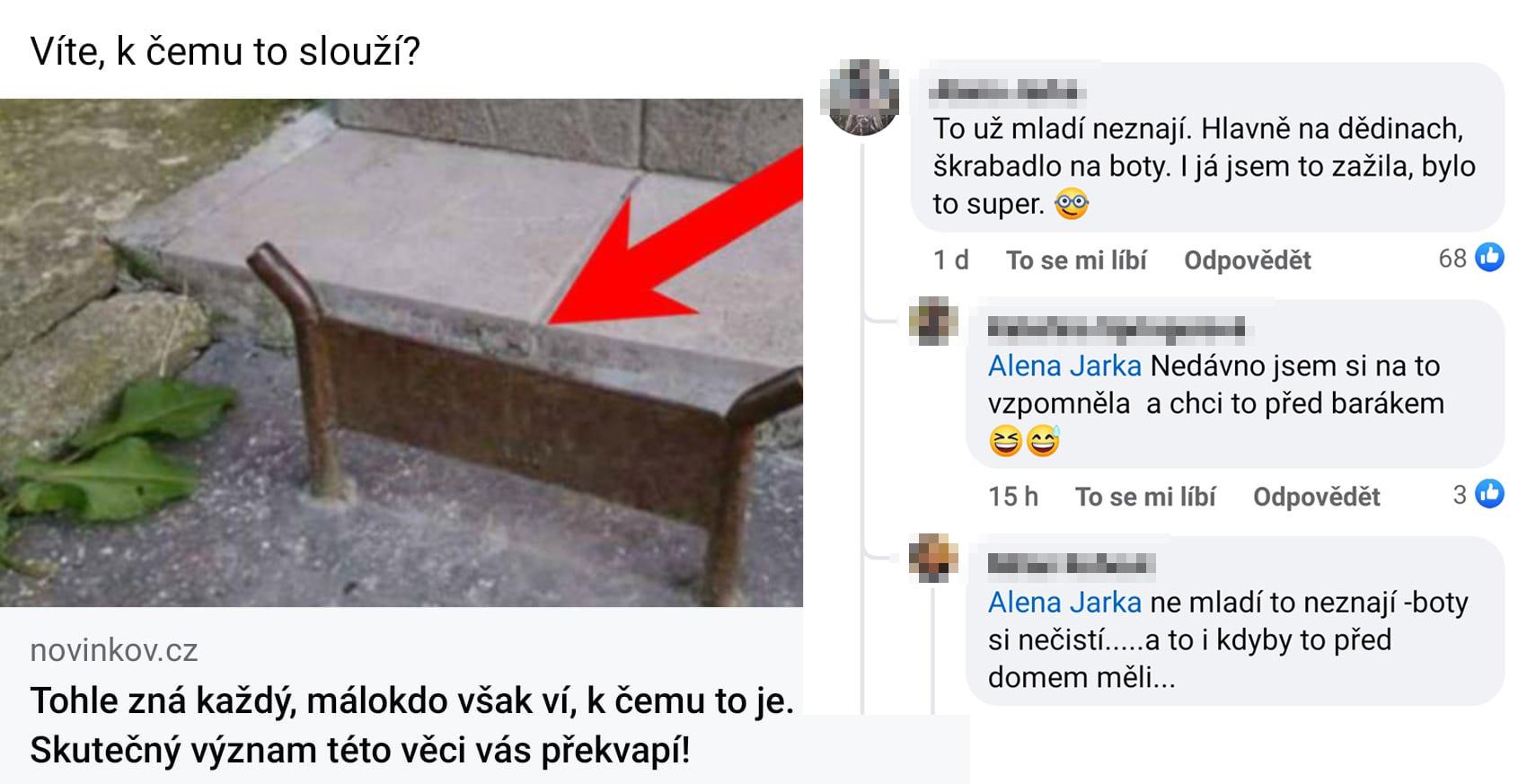Click the '15 h' comment timestamp
This screenshot has width=1527, height=784.
[1013, 497]
